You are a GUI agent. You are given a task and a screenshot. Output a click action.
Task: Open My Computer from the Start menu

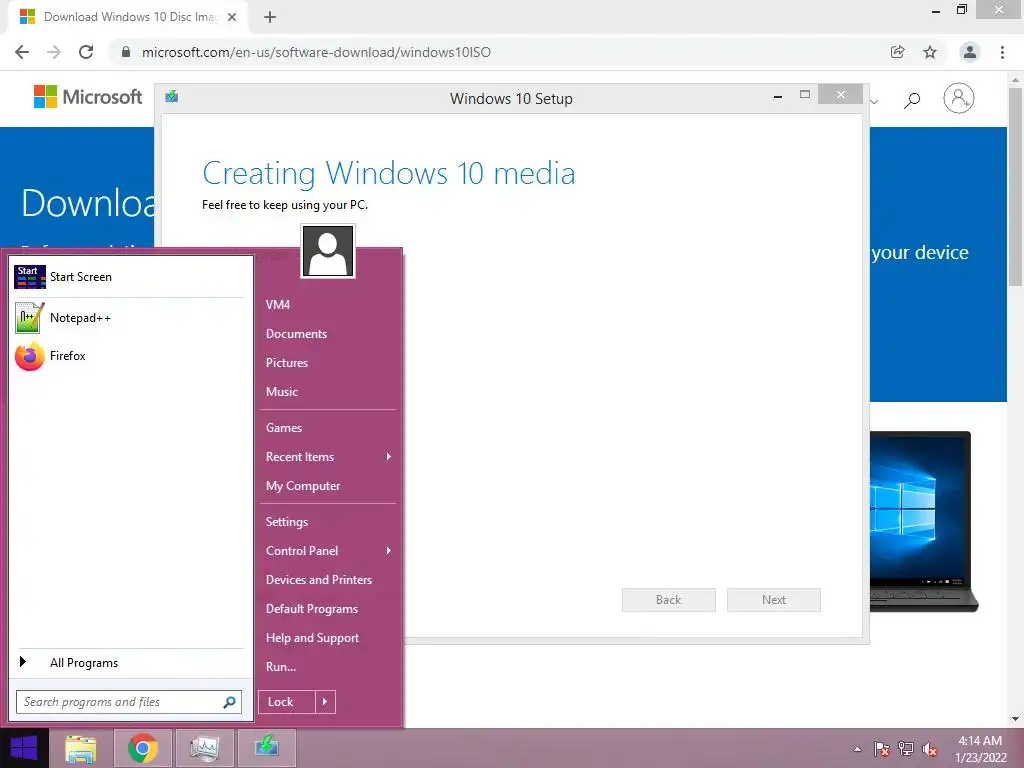(303, 486)
